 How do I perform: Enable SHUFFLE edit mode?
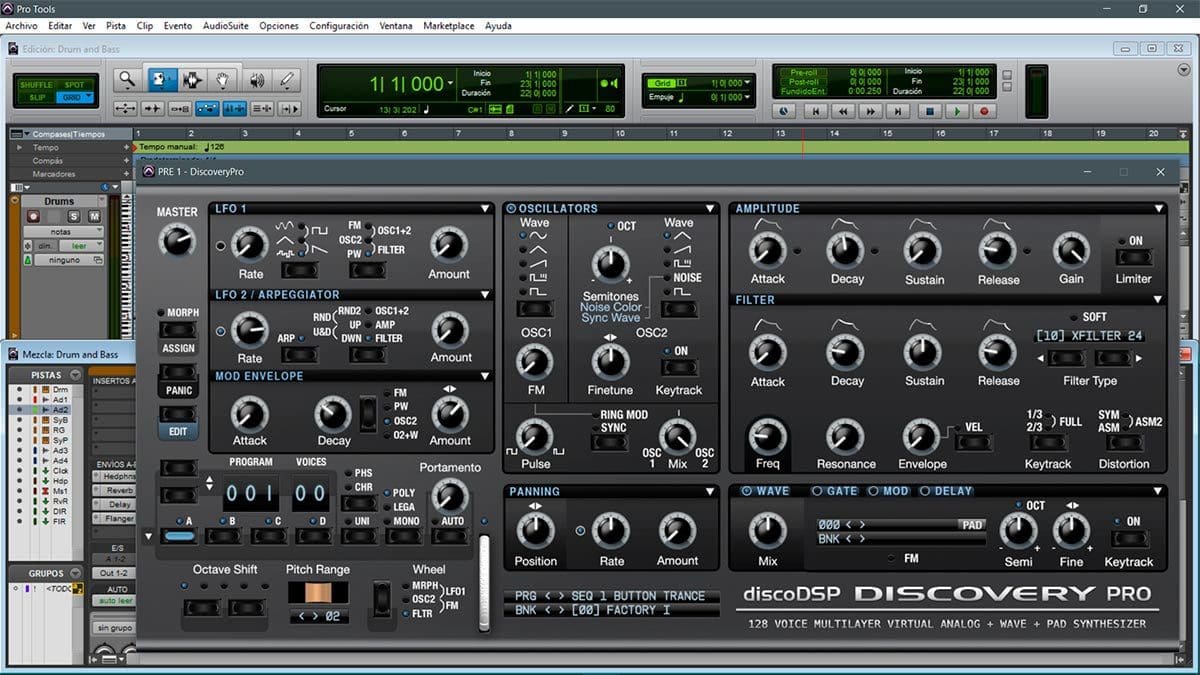pyautogui.click(x=36, y=85)
